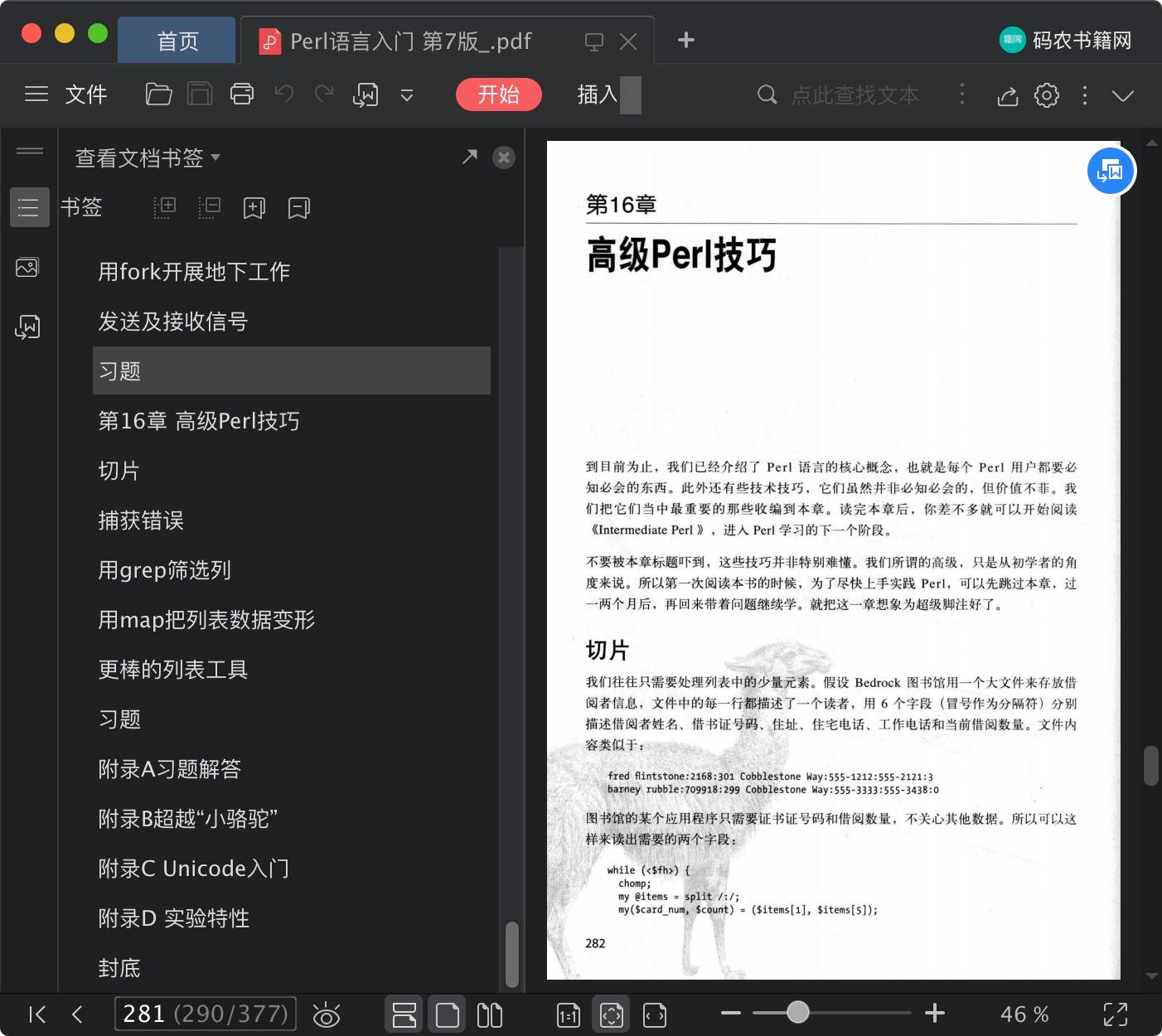Collapse all bookmarks icon
The height and width of the screenshot is (1036, 1162).
[210, 207]
